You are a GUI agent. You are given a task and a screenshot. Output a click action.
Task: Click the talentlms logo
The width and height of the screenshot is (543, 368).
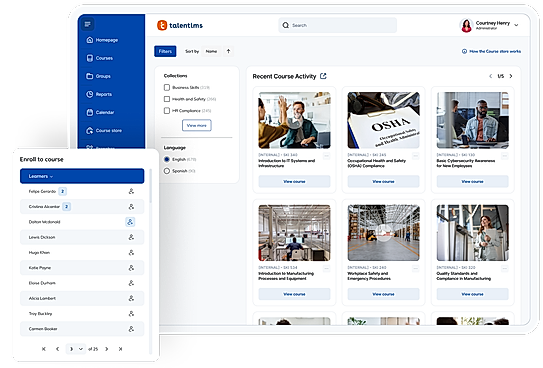[x=180, y=25]
